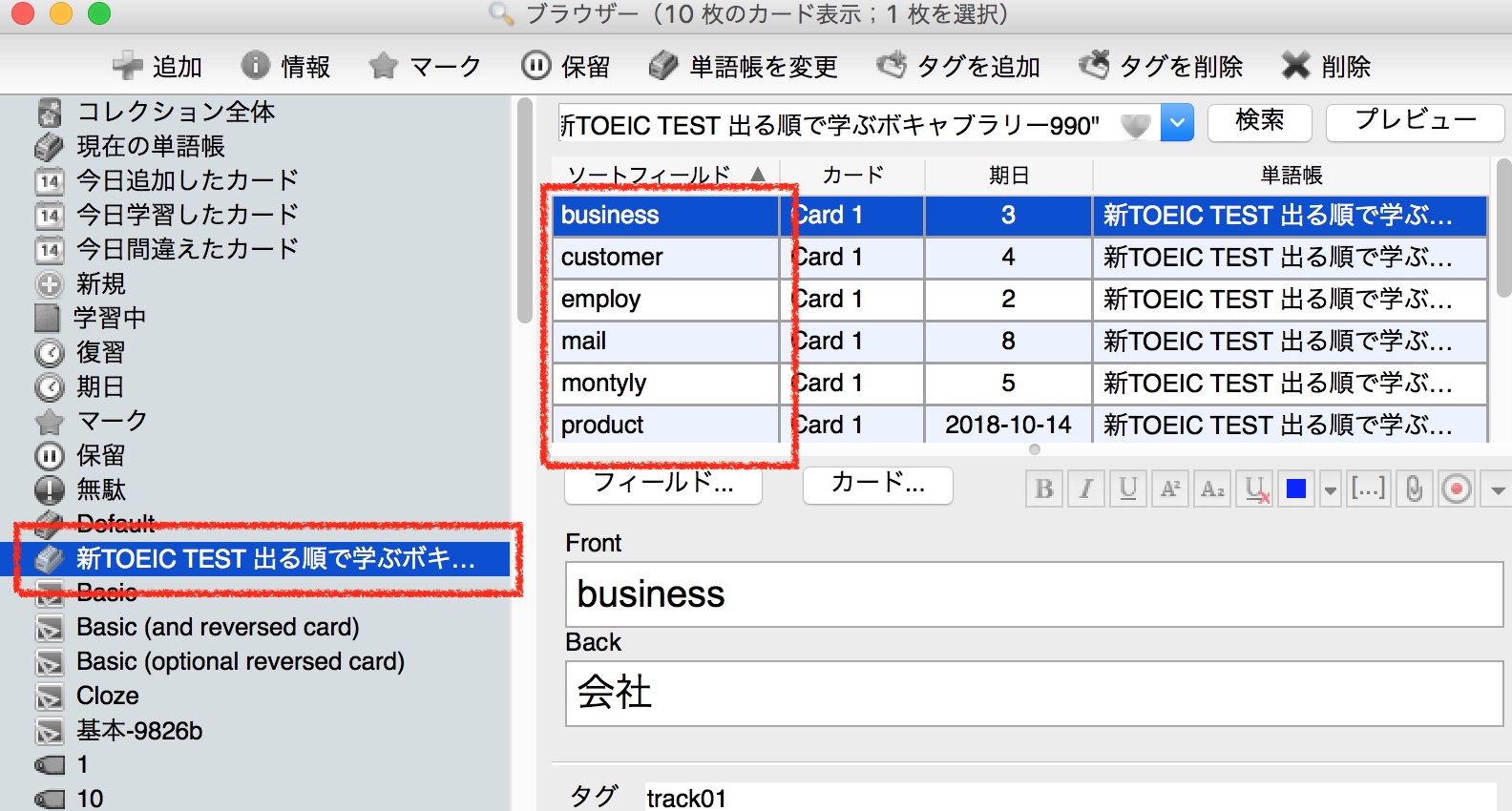Select the montyly card row
Viewport: 1512px width, 811px height.
coord(1020,383)
